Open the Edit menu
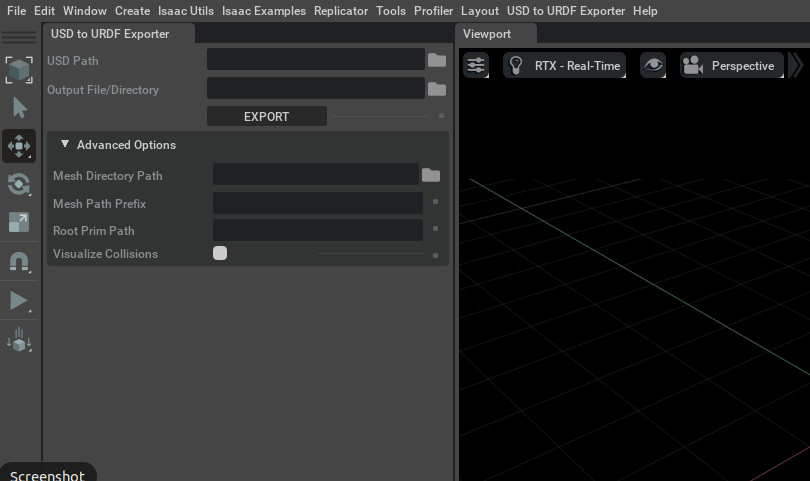Viewport: 810px width, 481px height. coord(44,11)
